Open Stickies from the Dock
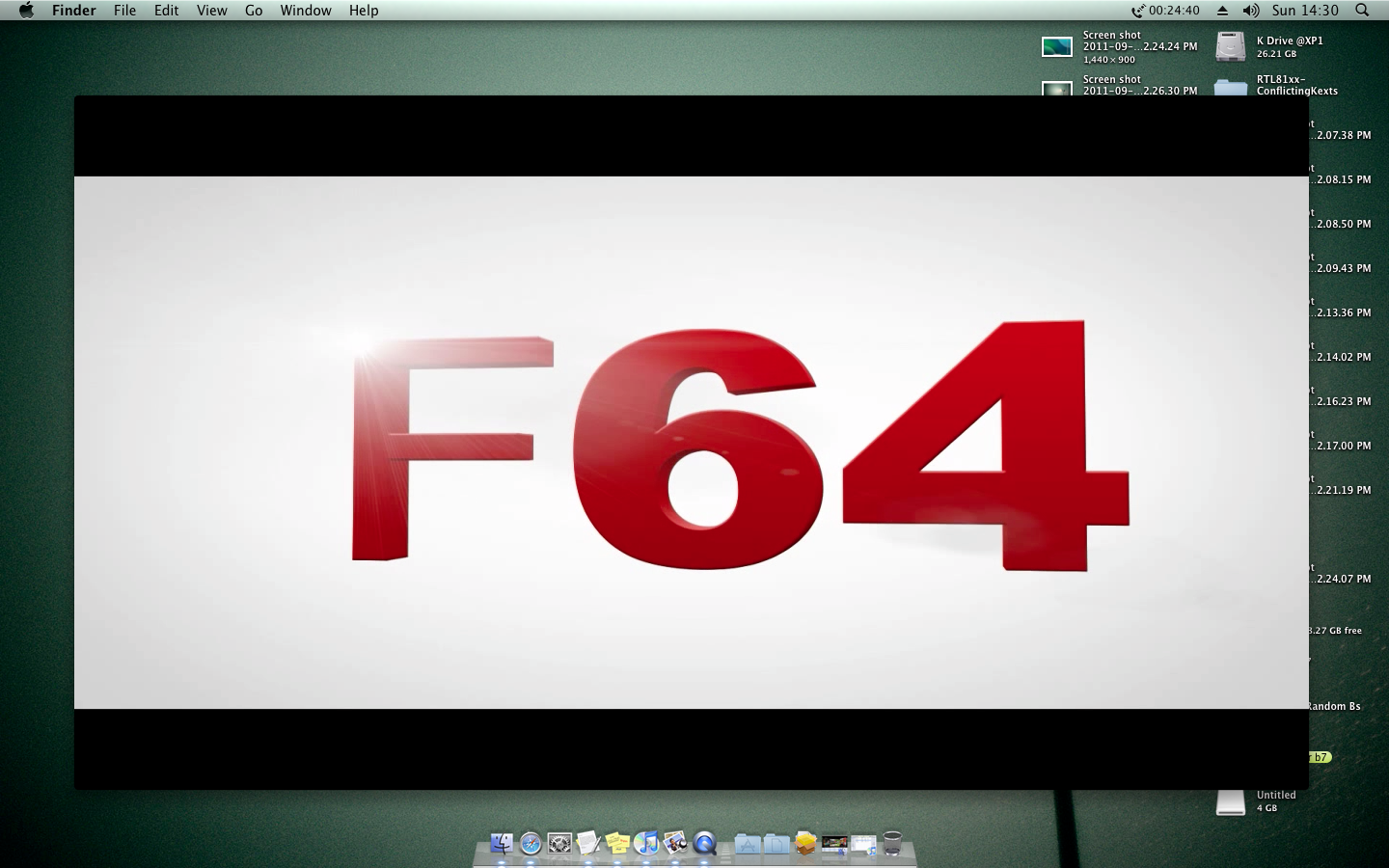Screen dimensions: 1389x868 click(x=617, y=844)
